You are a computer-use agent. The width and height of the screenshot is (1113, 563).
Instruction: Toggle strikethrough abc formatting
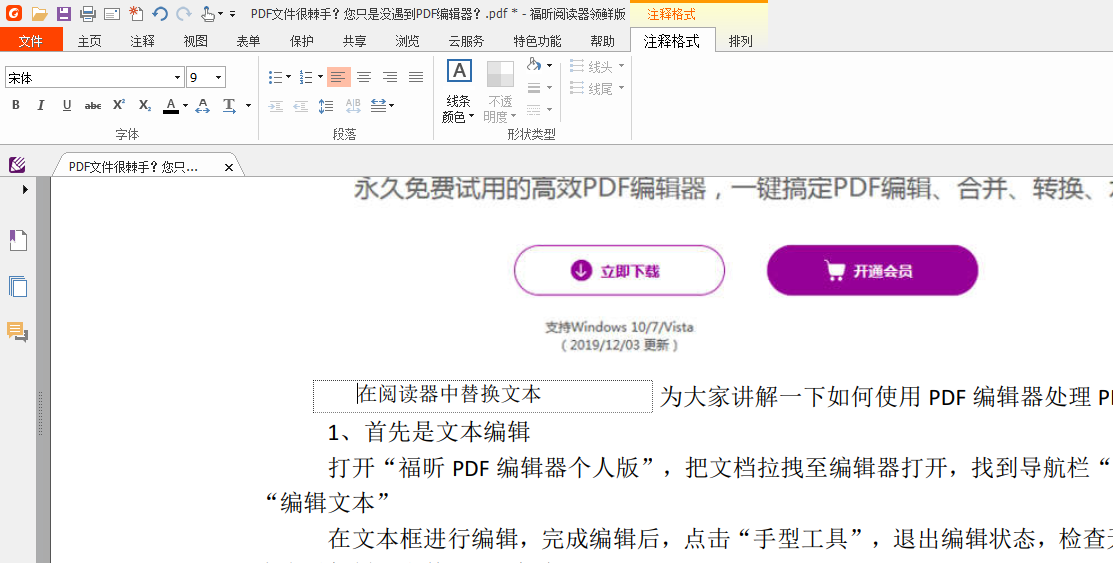pyautogui.click(x=93, y=106)
